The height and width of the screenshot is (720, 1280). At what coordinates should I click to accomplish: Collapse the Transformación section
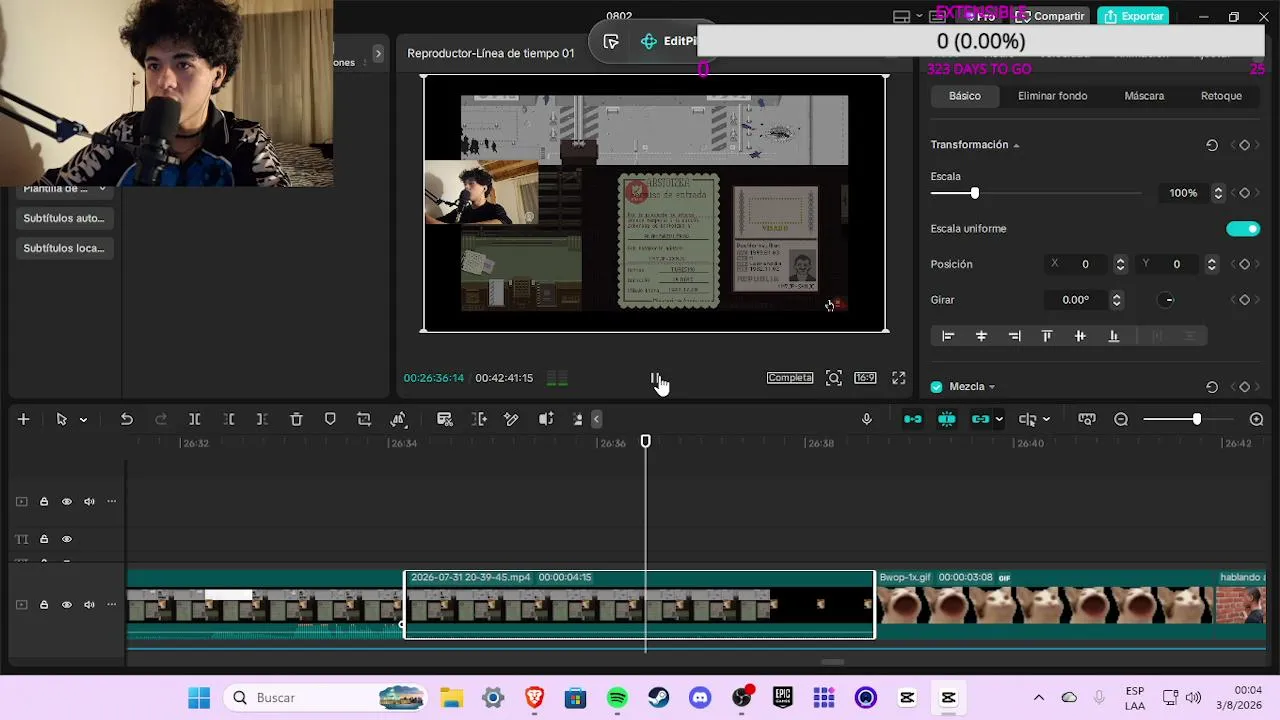[x=1016, y=146]
